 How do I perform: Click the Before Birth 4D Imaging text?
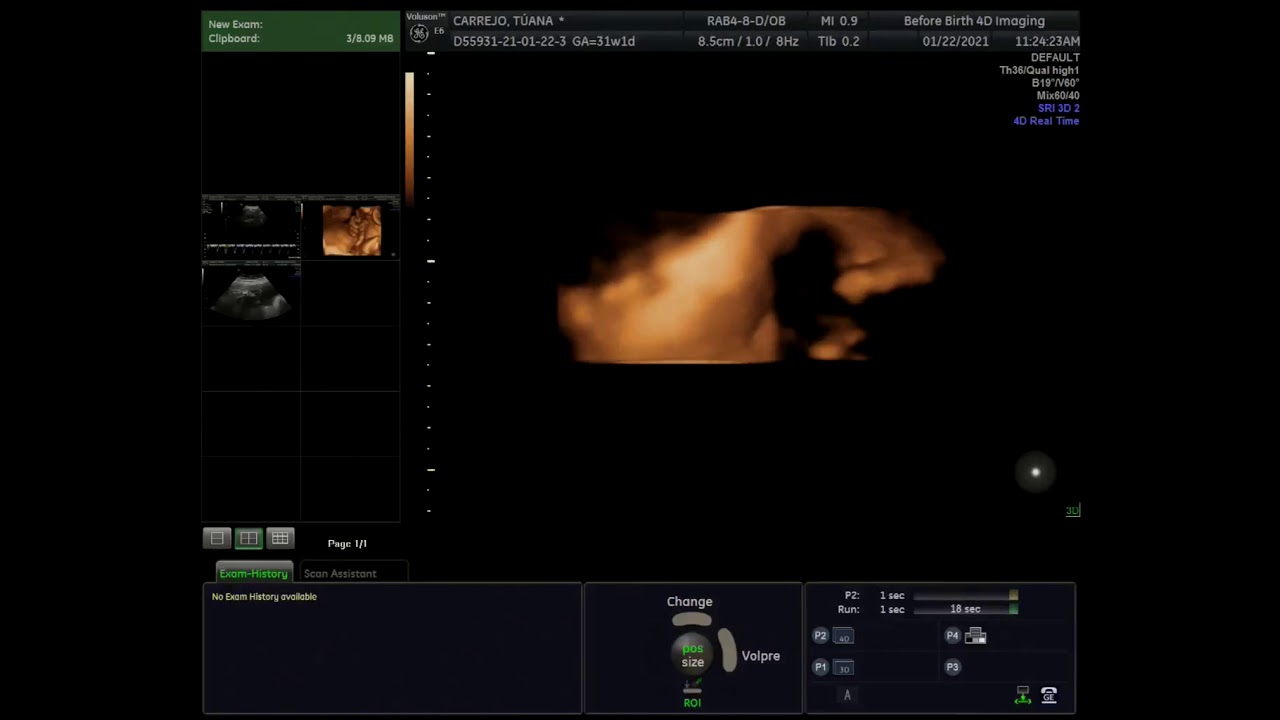974,21
